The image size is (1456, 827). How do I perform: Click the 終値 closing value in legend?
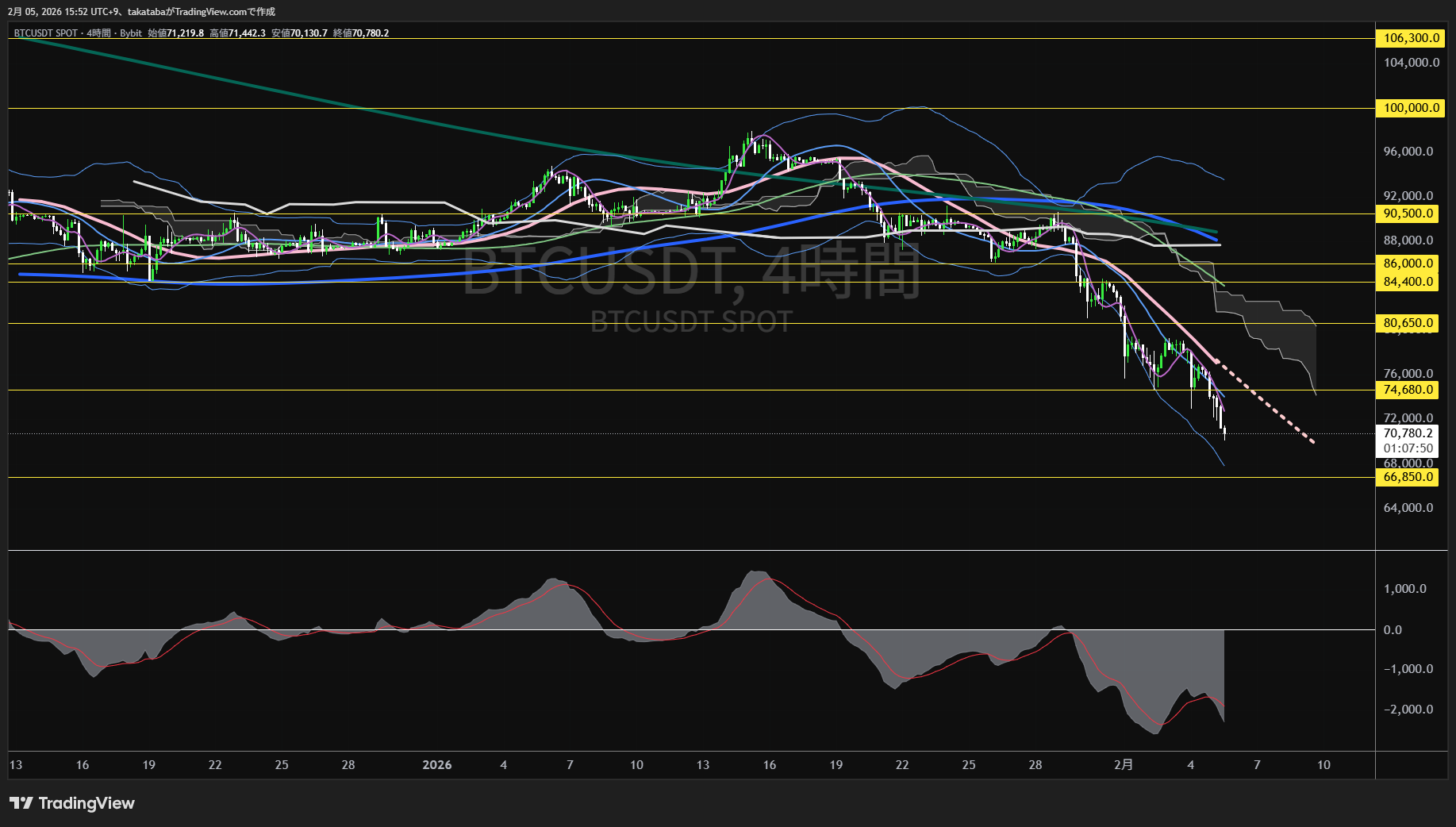tap(361, 33)
